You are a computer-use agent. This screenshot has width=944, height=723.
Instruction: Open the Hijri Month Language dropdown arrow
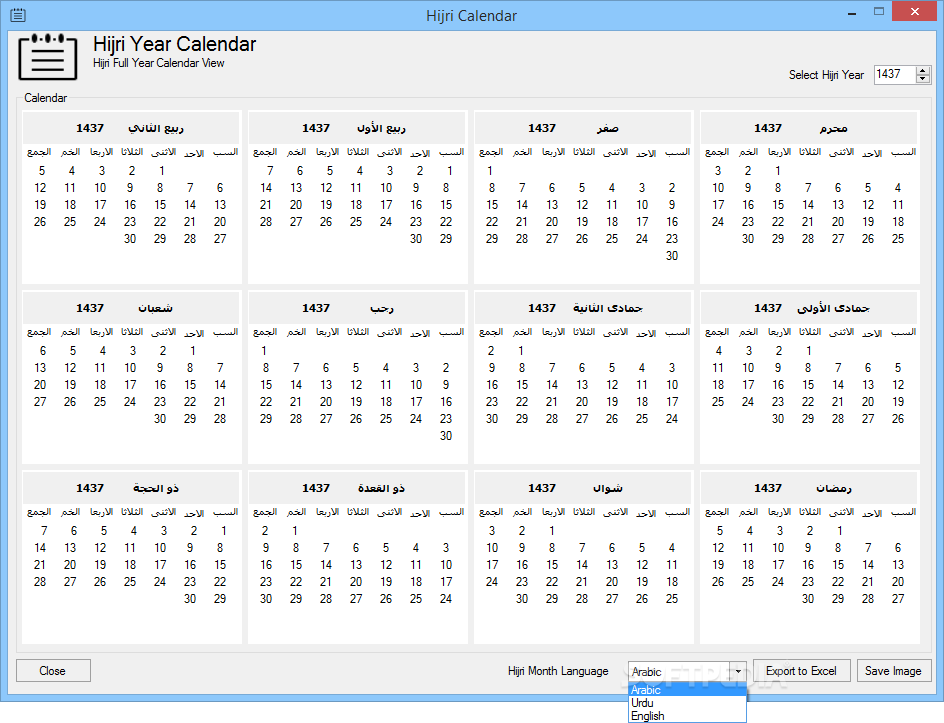pos(738,671)
